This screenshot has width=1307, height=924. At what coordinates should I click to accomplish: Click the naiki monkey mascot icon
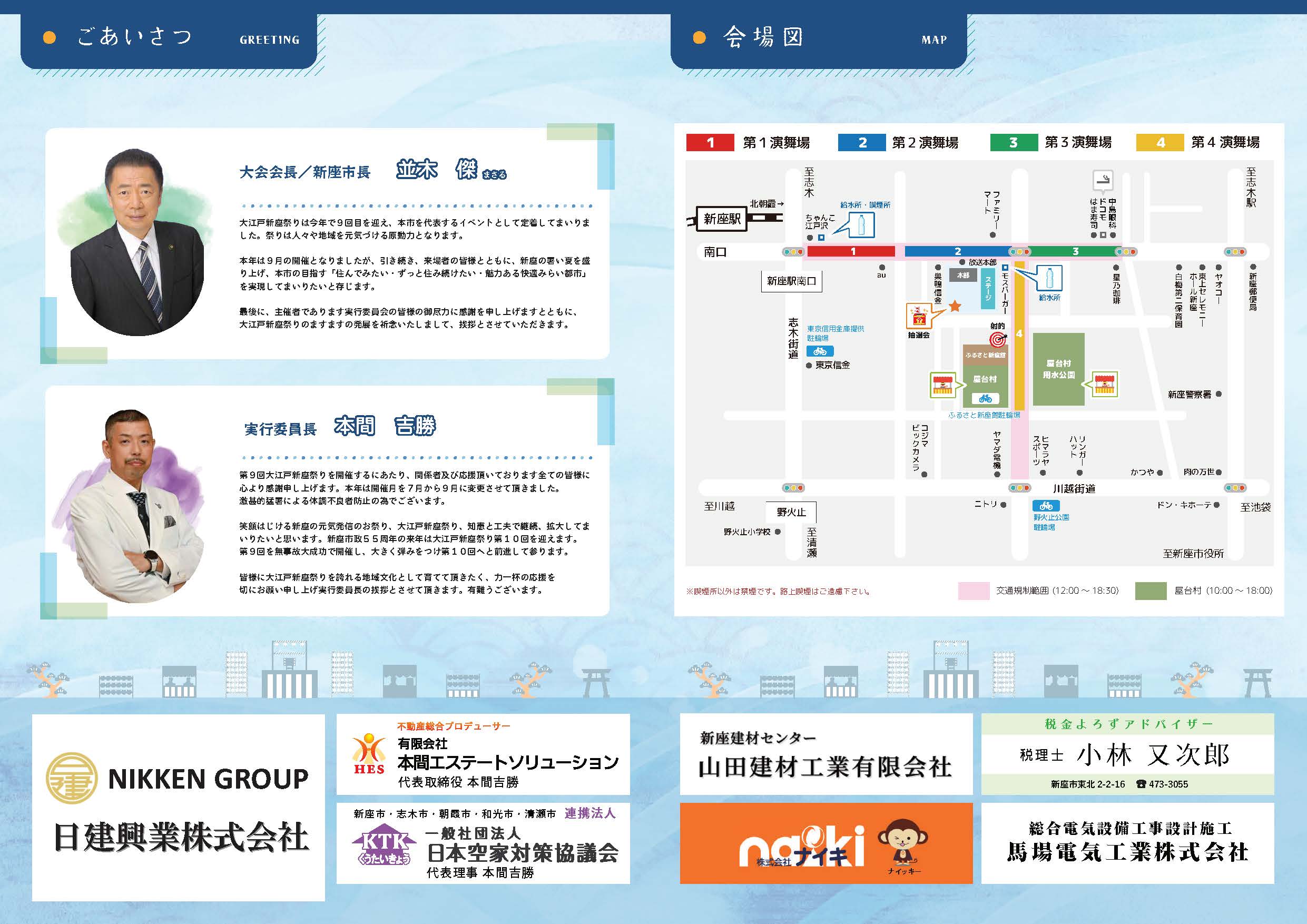tap(903, 842)
